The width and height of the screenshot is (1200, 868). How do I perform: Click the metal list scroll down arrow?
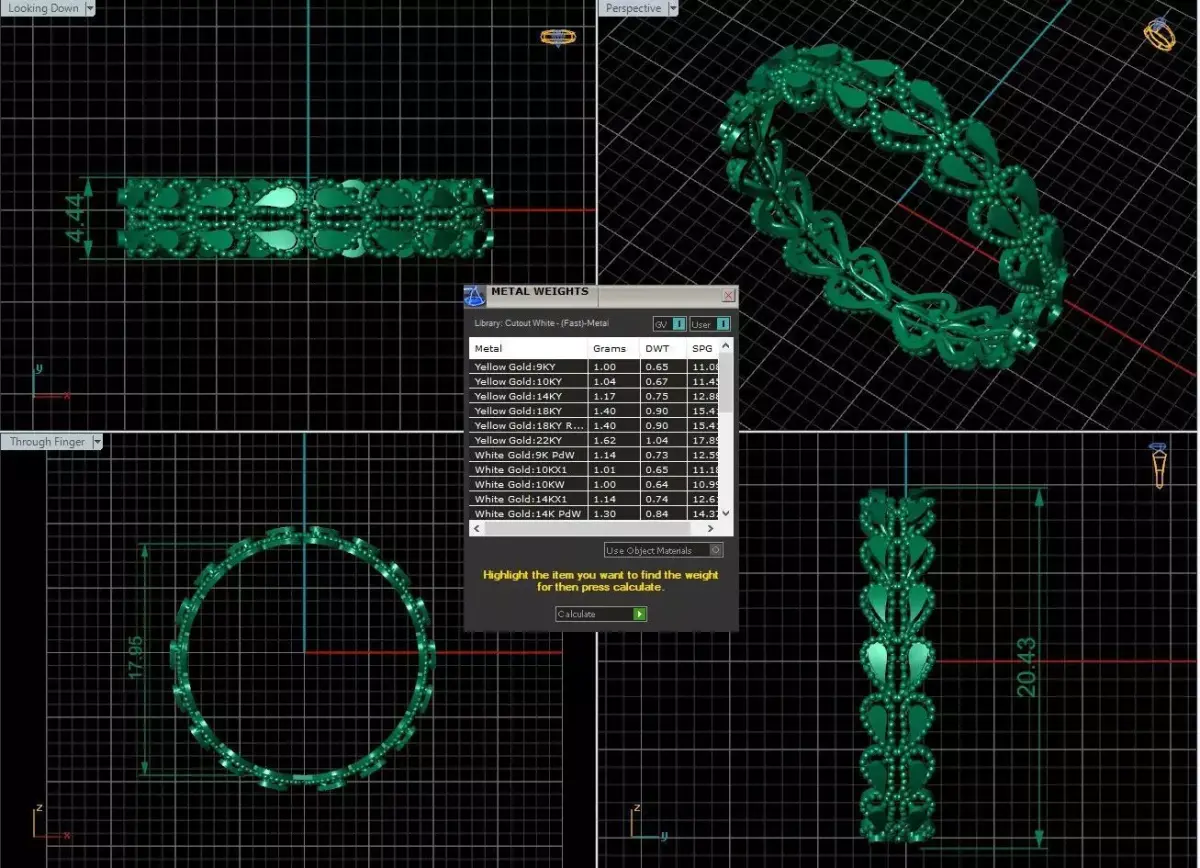click(x=726, y=513)
